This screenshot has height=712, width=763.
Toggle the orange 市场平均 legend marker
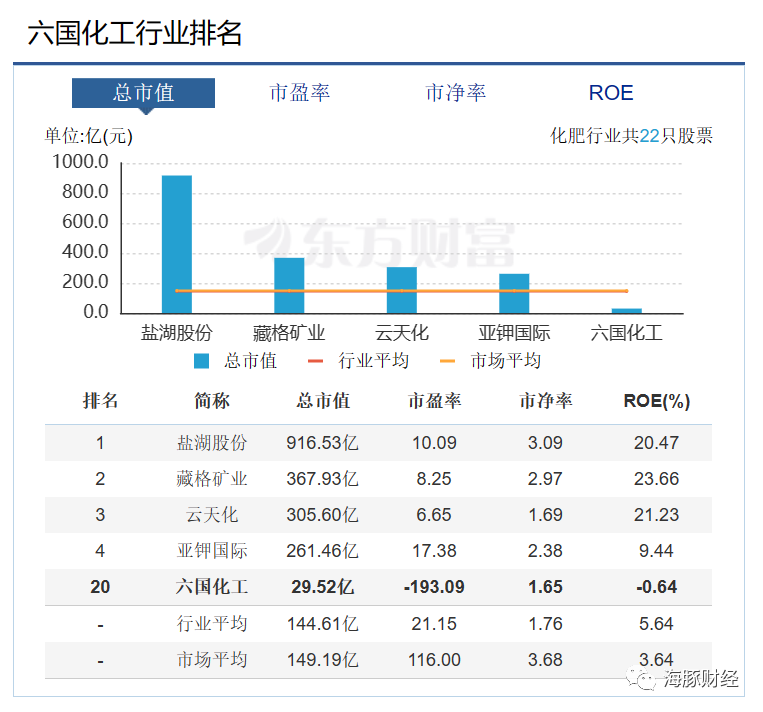[x=447, y=361]
